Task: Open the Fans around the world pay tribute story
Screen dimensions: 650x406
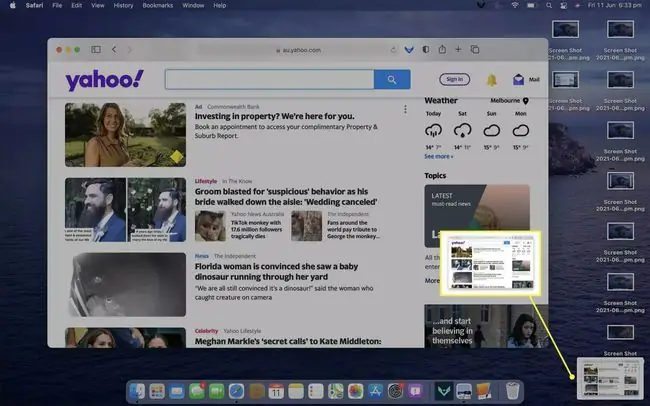Action: [x=353, y=229]
